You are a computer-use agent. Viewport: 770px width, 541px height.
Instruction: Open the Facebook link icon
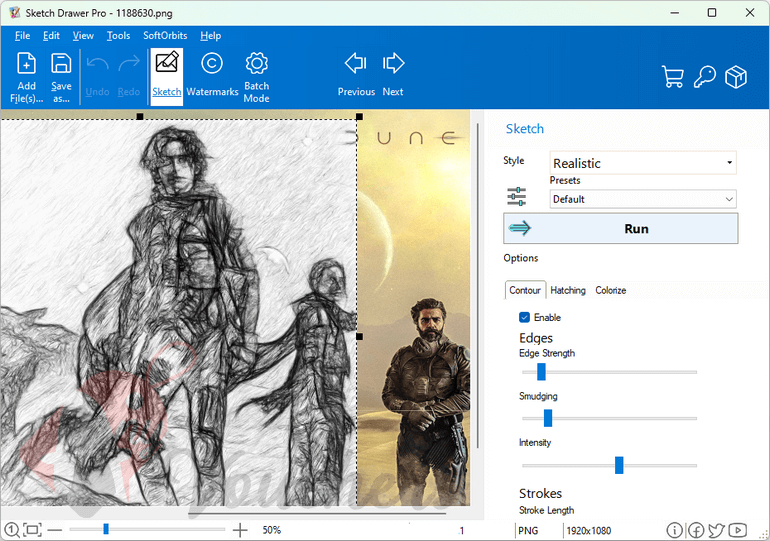(x=696, y=530)
